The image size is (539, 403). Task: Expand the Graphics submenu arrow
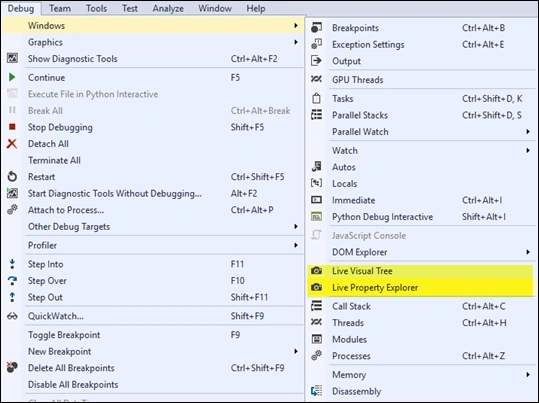click(296, 42)
